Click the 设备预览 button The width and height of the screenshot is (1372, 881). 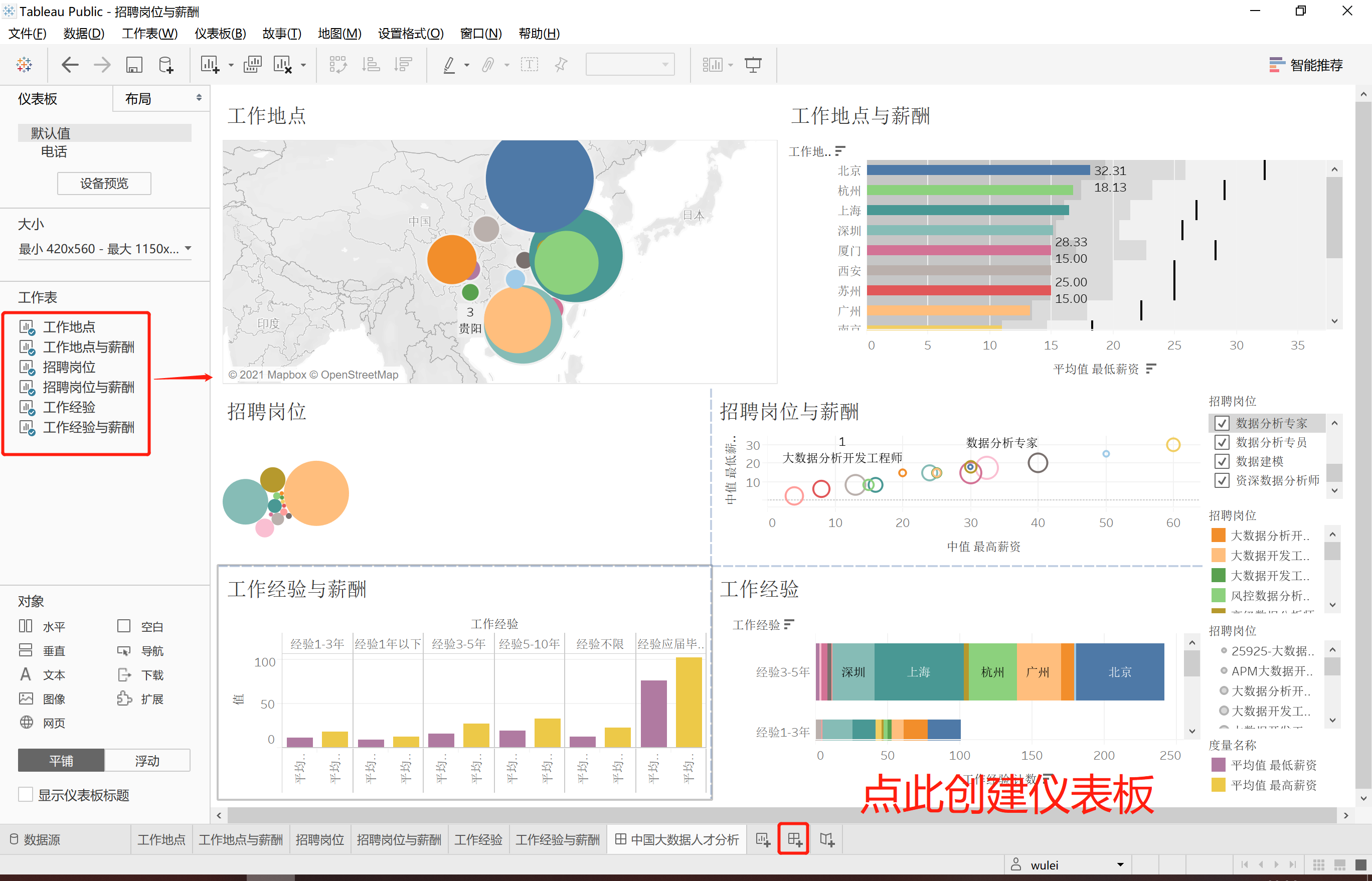click(x=104, y=183)
